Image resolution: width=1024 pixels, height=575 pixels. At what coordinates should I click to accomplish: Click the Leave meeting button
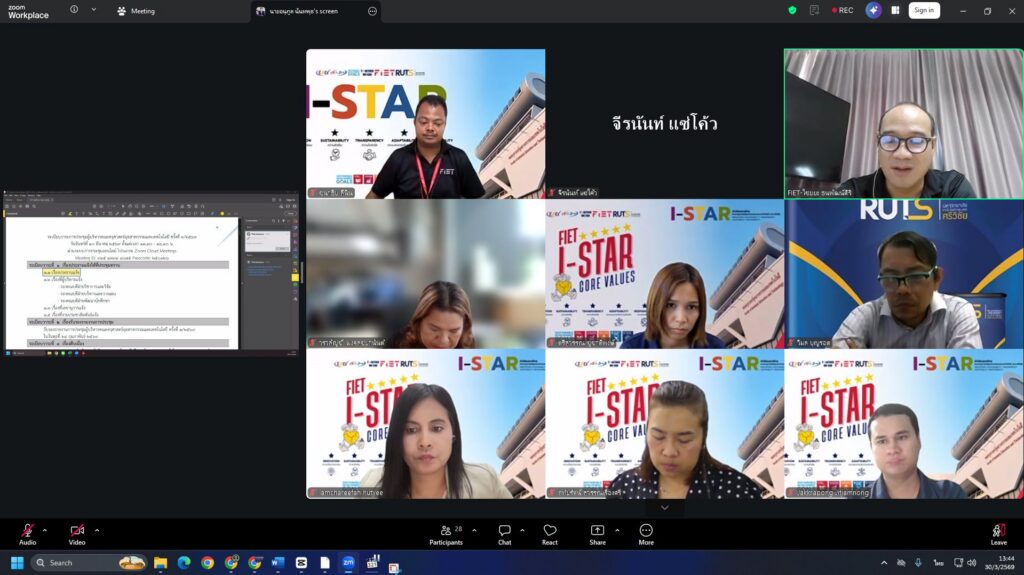(998, 534)
